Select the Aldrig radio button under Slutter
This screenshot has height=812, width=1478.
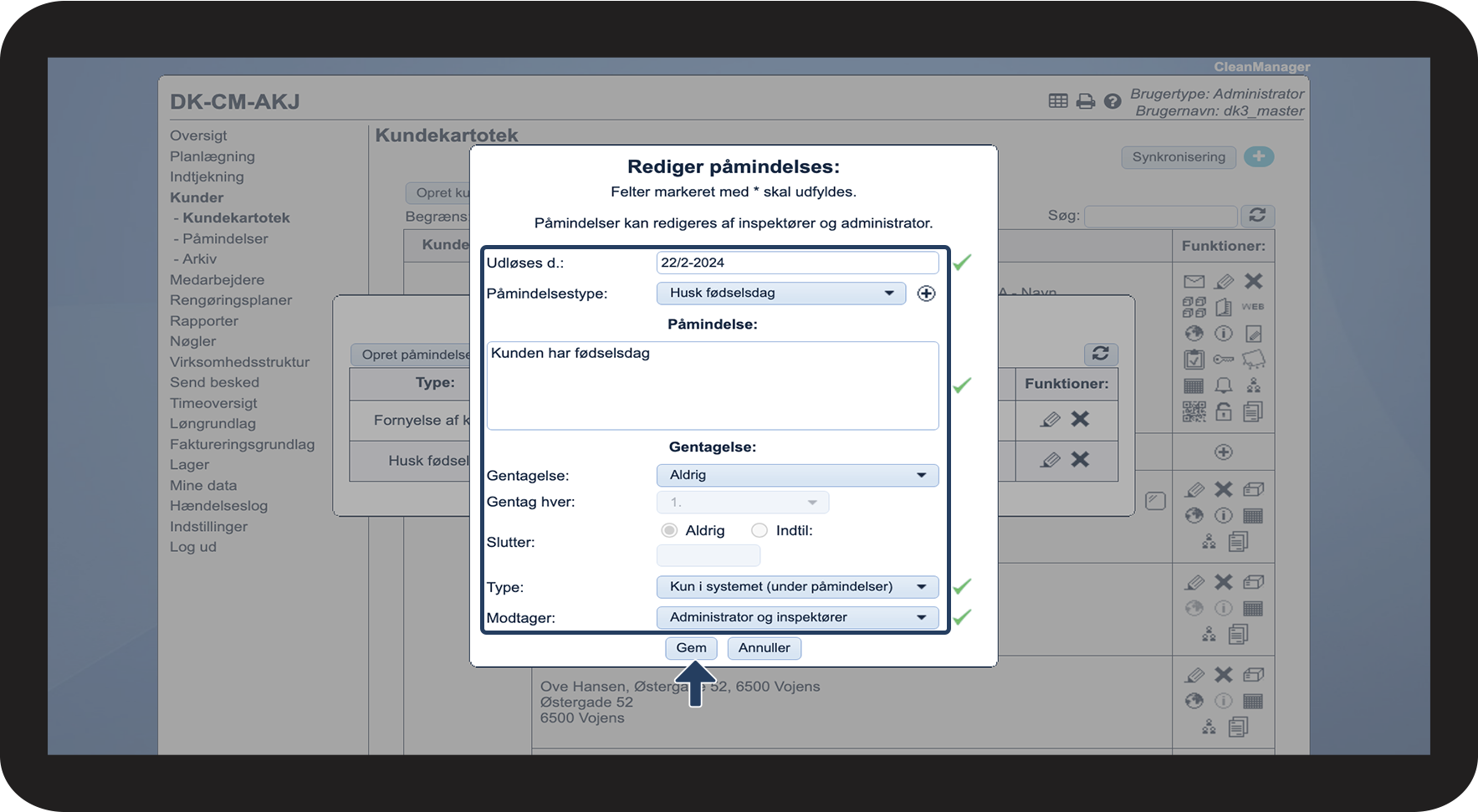[x=669, y=530]
